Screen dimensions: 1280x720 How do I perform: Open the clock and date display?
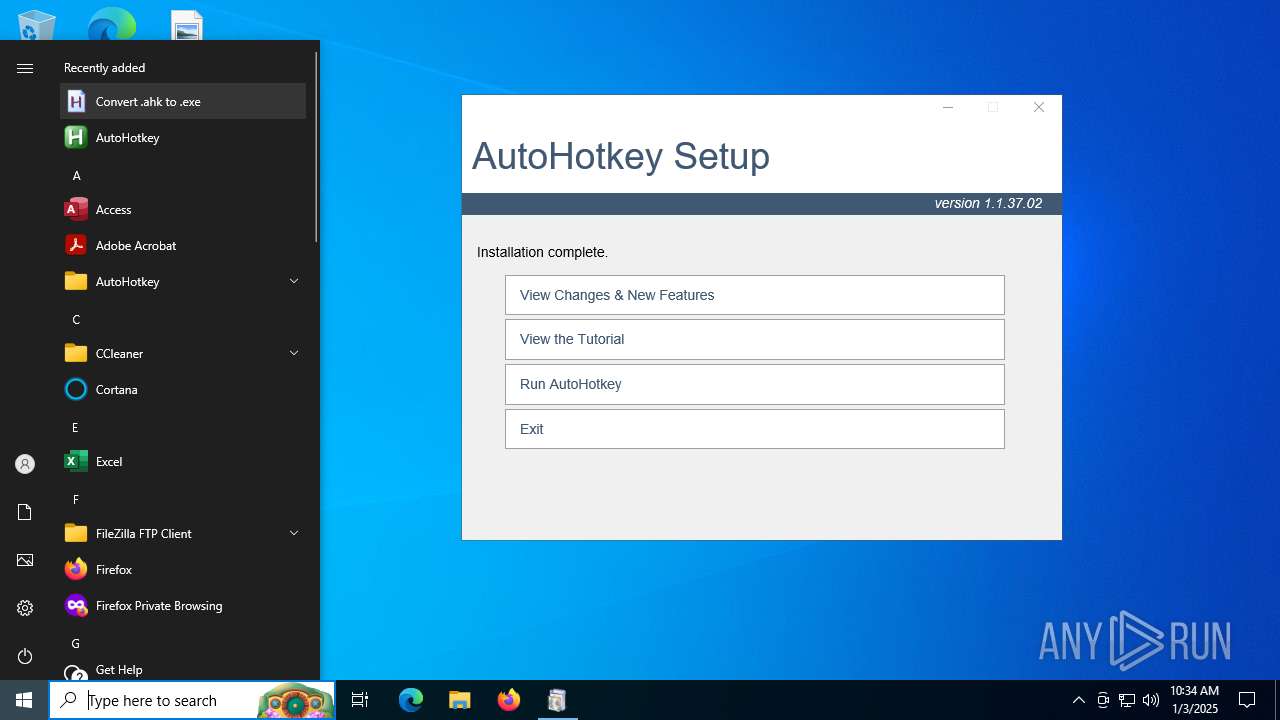pos(1194,700)
